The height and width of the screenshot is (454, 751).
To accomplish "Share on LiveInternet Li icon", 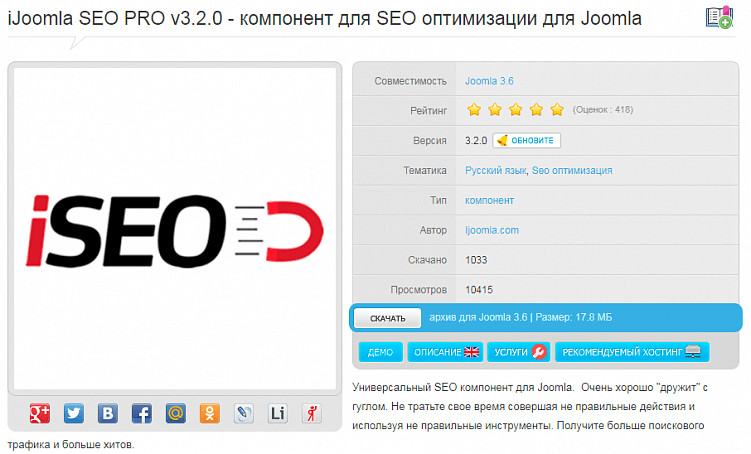I will pyautogui.click(x=278, y=413).
